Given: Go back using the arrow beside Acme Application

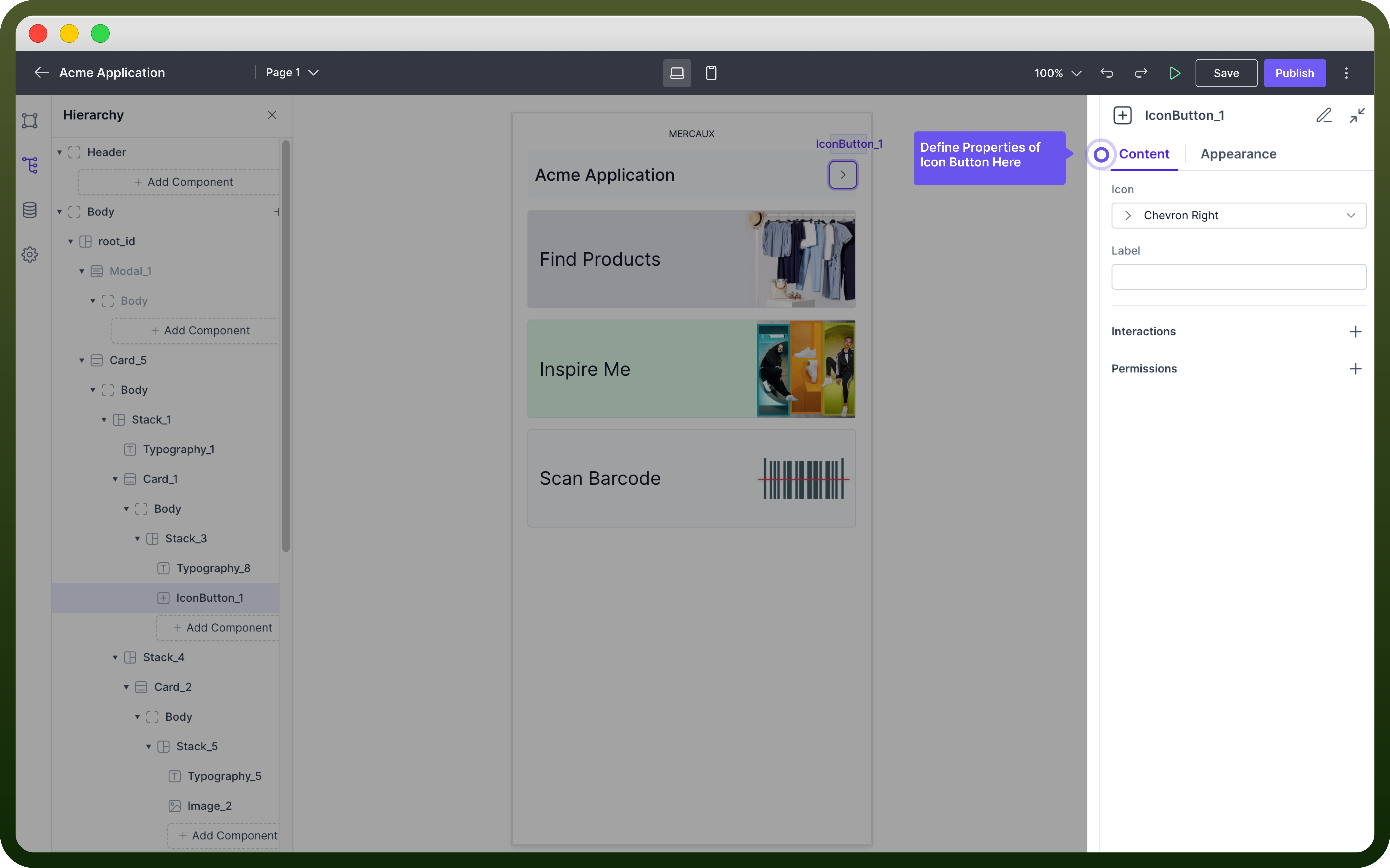Looking at the screenshot, I should click(41, 72).
